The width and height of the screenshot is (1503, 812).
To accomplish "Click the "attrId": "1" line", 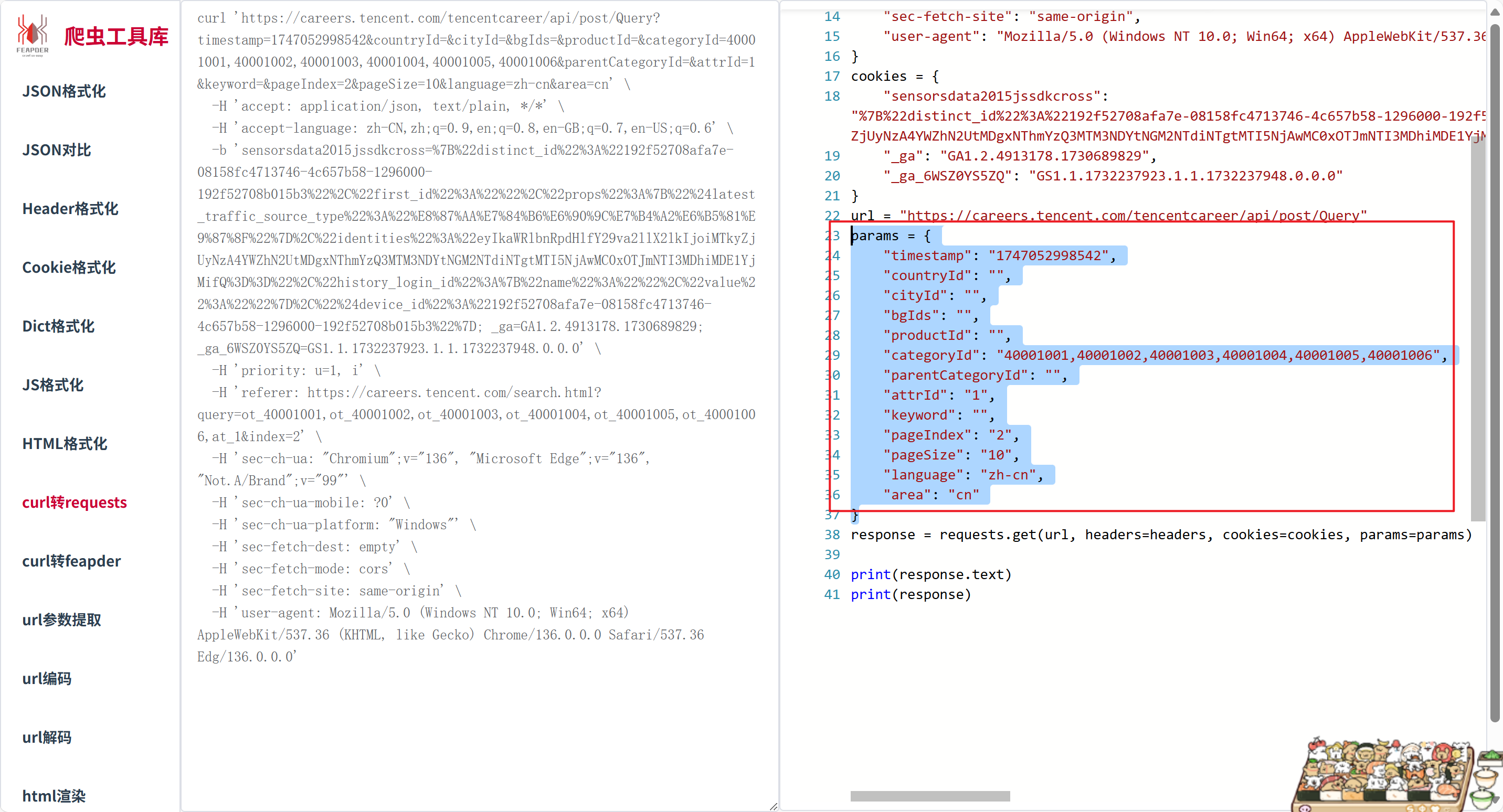I will pyautogui.click(x=938, y=395).
